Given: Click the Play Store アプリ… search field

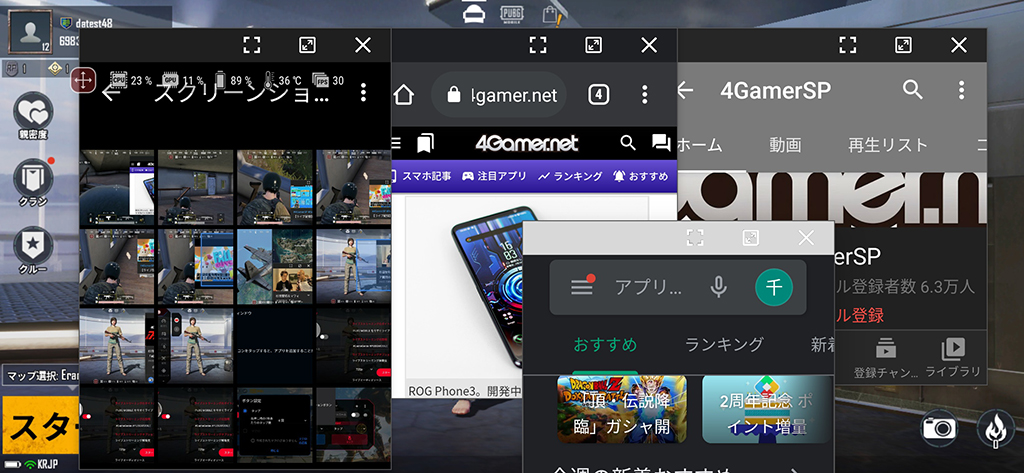Looking at the screenshot, I should 648,287.
